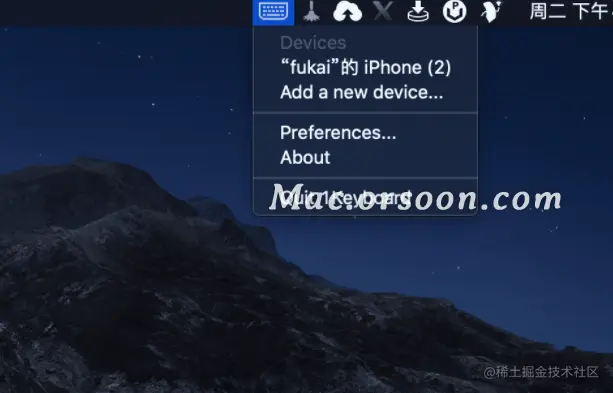The image size is (613, 393).
Task: Choose Add a new device...
Action: click(x=365, y=92)
